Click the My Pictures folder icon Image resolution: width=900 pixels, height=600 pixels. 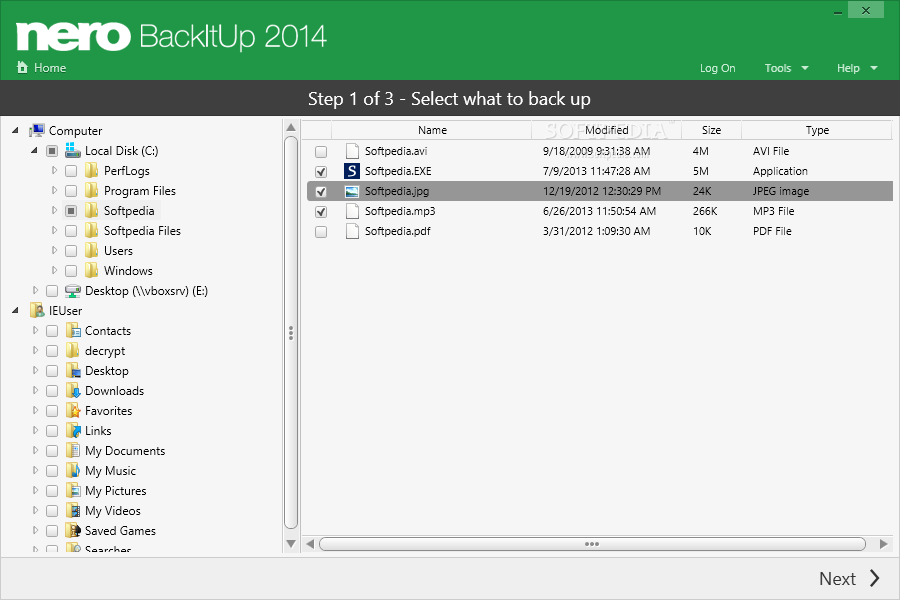point(73,490)
